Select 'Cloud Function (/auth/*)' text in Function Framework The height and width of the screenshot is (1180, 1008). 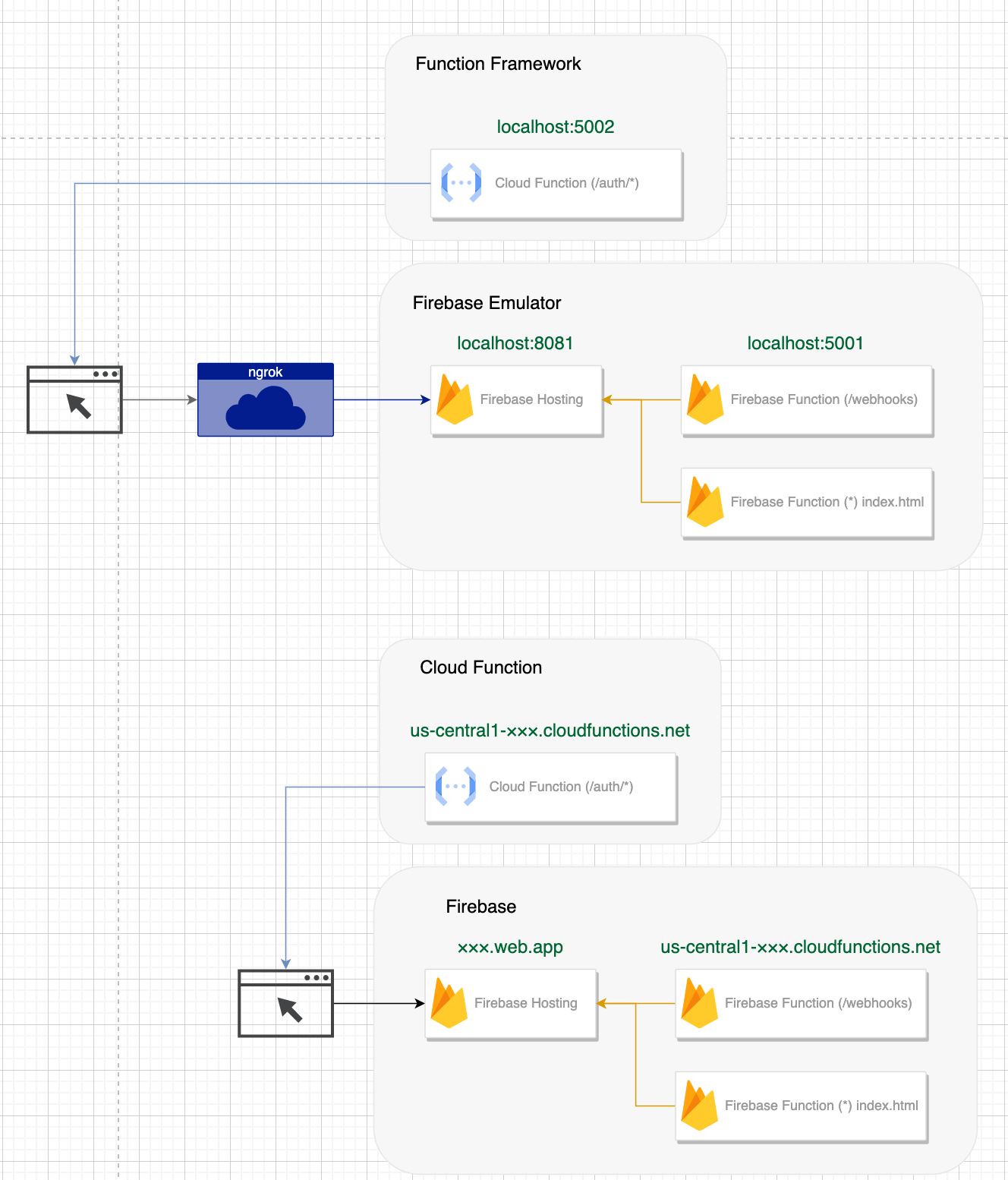(x=567, y=183)
